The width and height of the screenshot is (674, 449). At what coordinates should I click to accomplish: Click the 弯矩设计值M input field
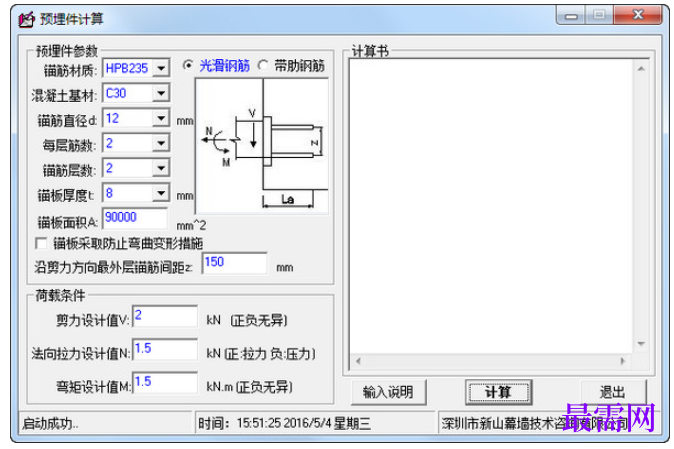(165, 382)
